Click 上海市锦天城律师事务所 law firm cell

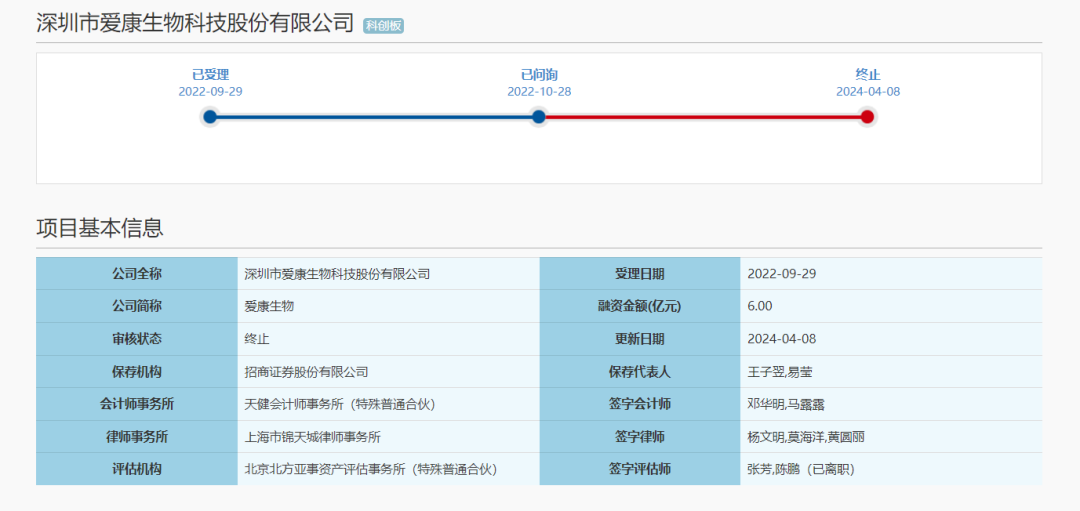point(313,437)
